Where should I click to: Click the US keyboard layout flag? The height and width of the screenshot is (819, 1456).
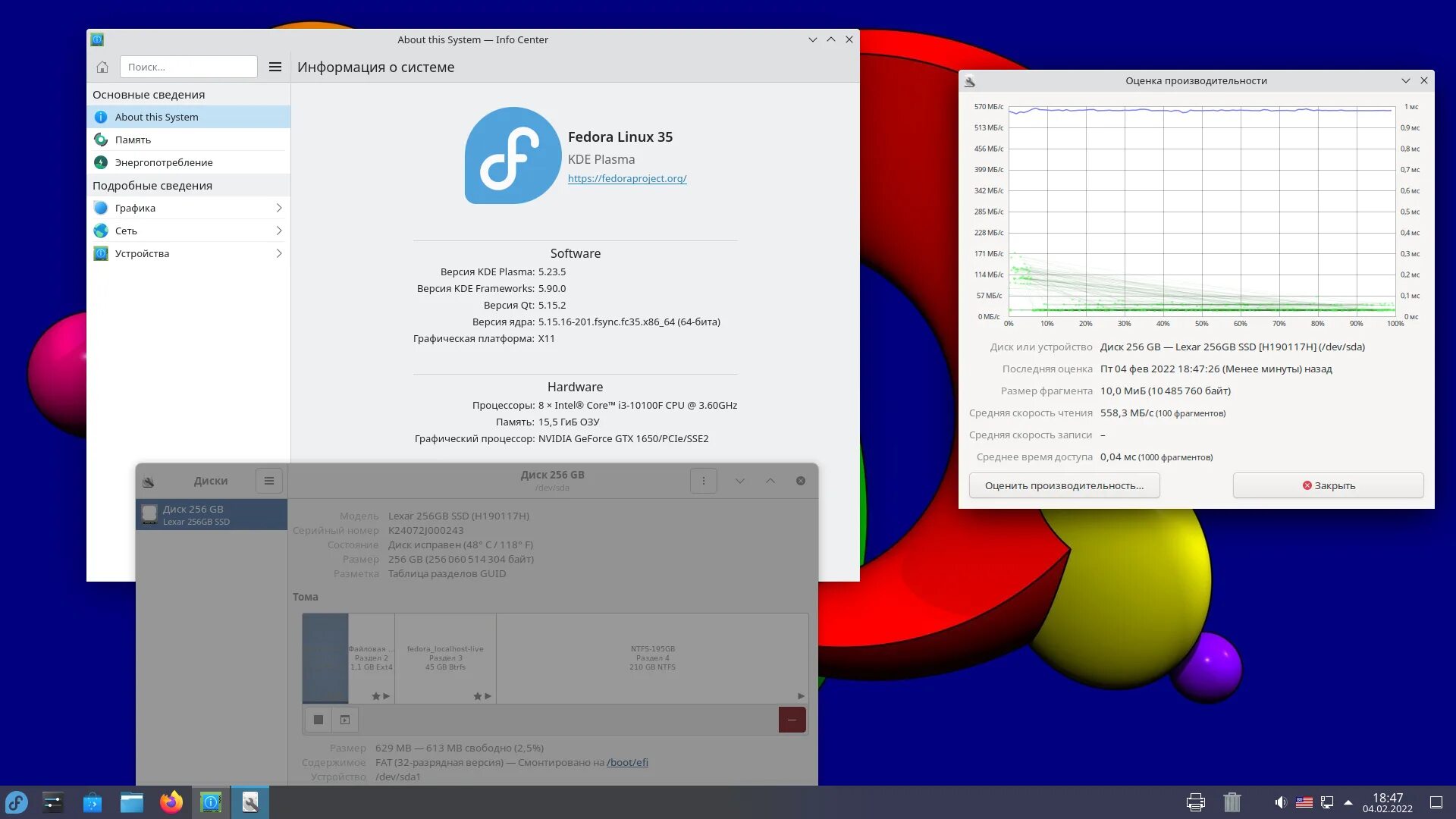(1304, 802)
